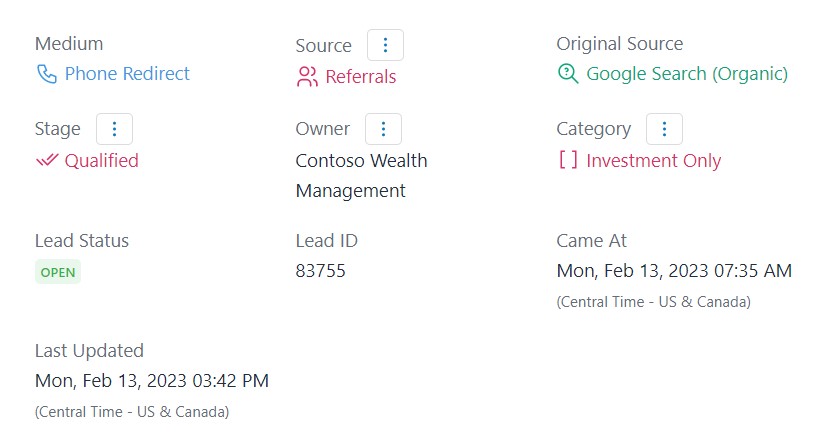Click the Investment Only category value

click(x=654, y=161)
